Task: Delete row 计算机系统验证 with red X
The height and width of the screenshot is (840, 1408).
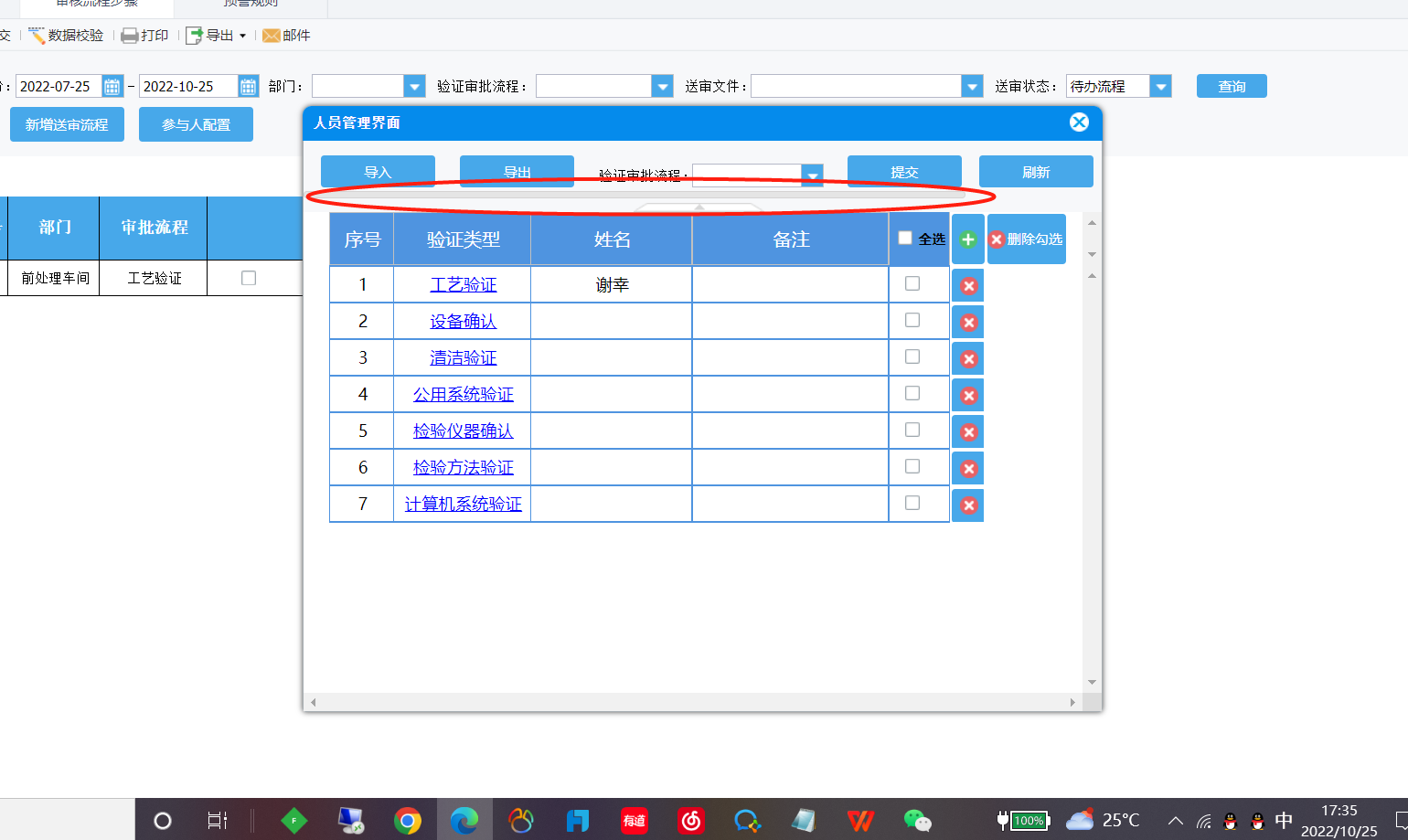Action: [968, 505]
